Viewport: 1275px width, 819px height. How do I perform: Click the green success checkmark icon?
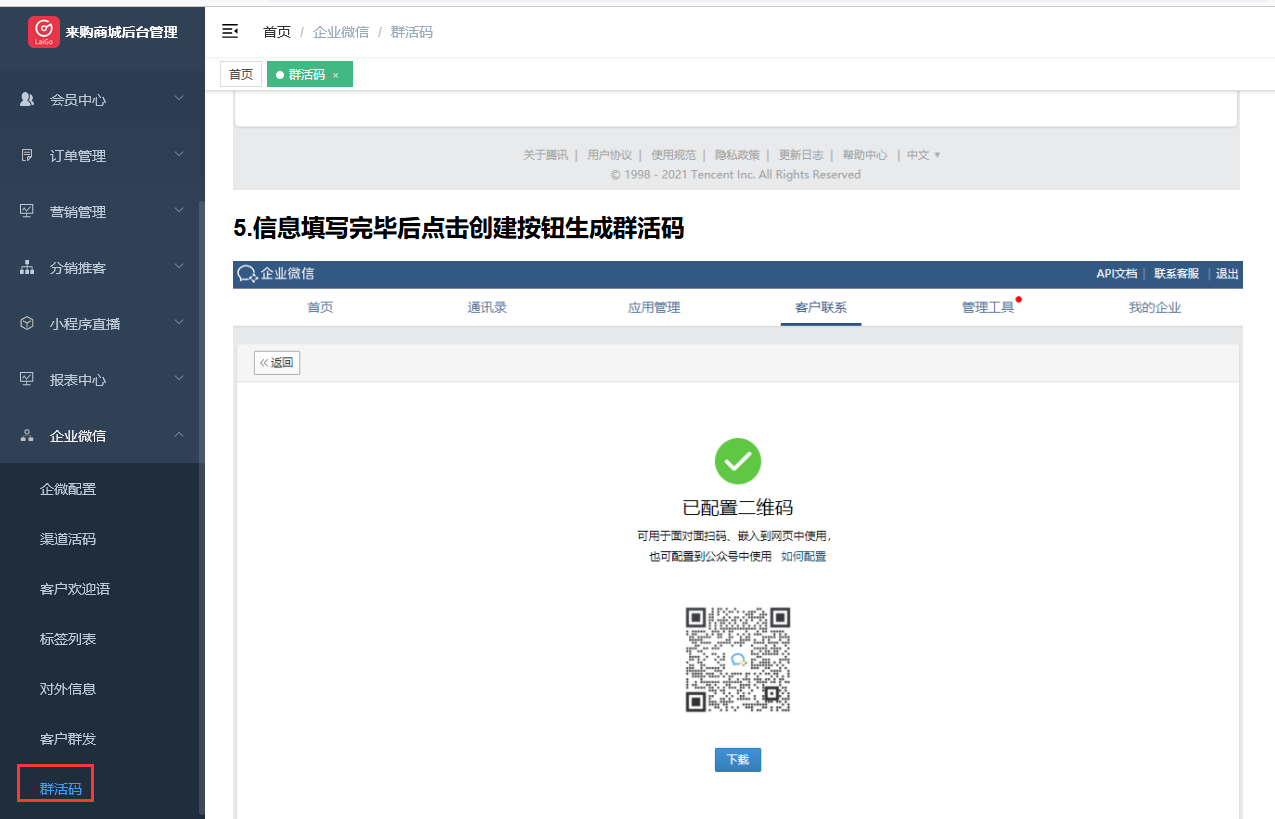coord(738,461)
